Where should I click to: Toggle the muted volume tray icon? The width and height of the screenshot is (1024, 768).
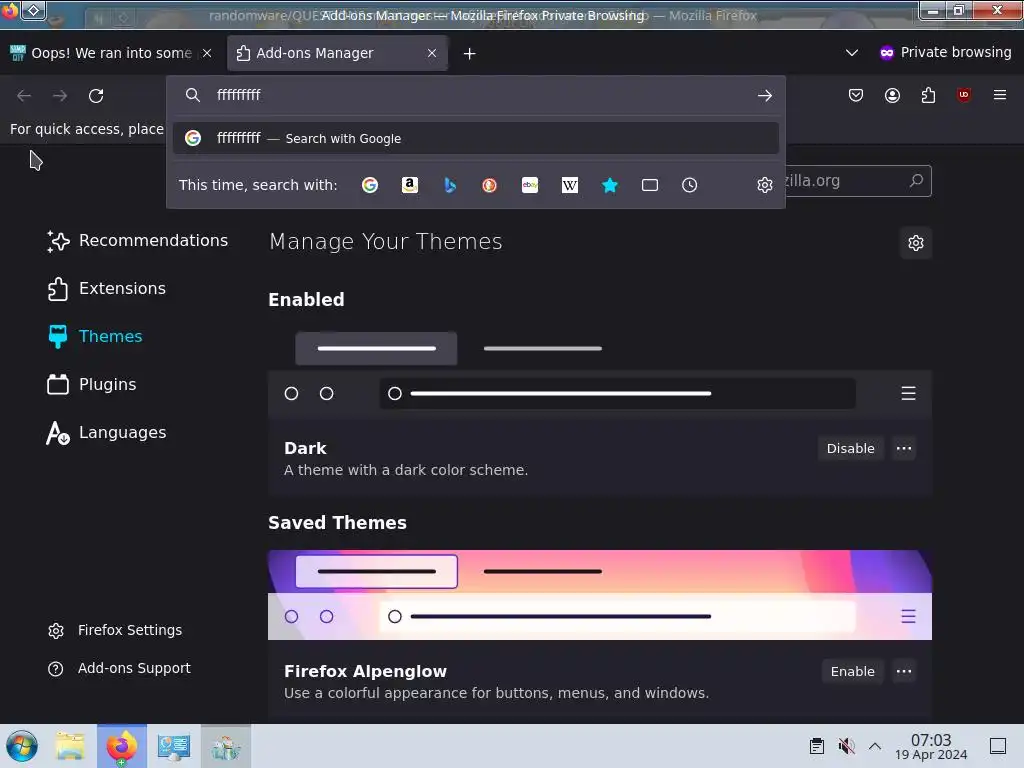(846, 746)
